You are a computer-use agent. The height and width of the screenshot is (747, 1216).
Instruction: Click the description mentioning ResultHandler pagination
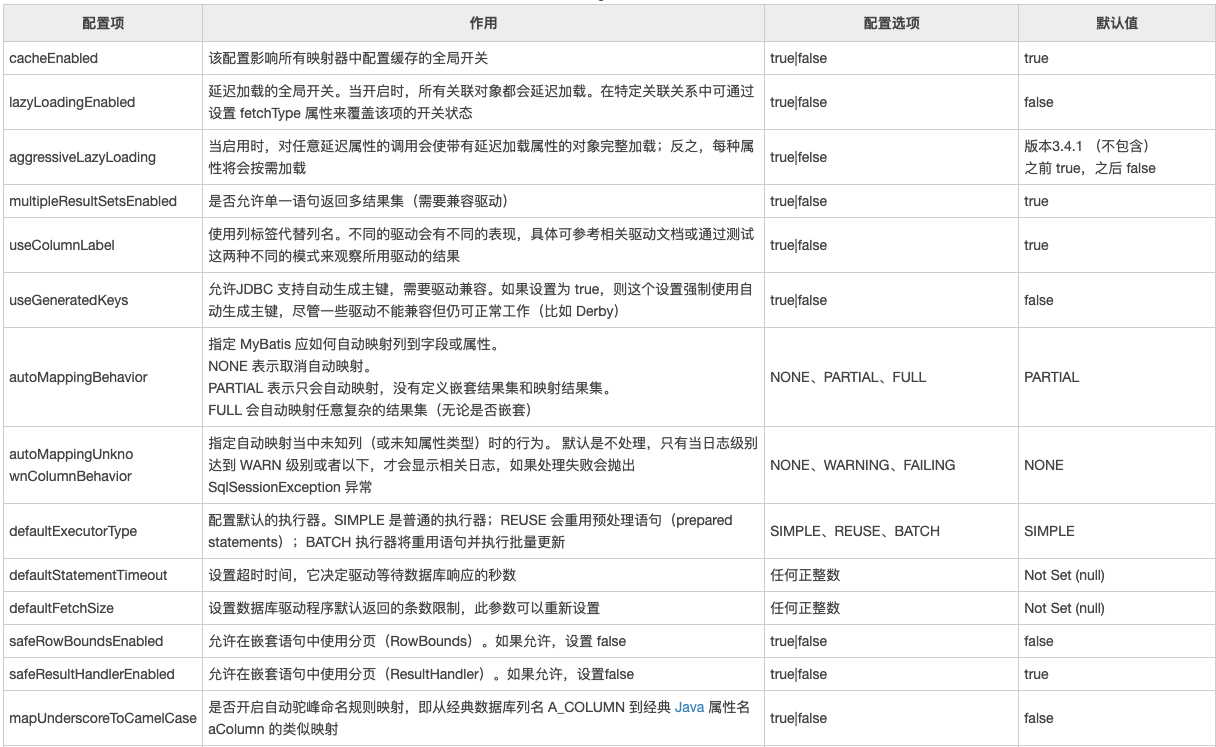[421, 674]
